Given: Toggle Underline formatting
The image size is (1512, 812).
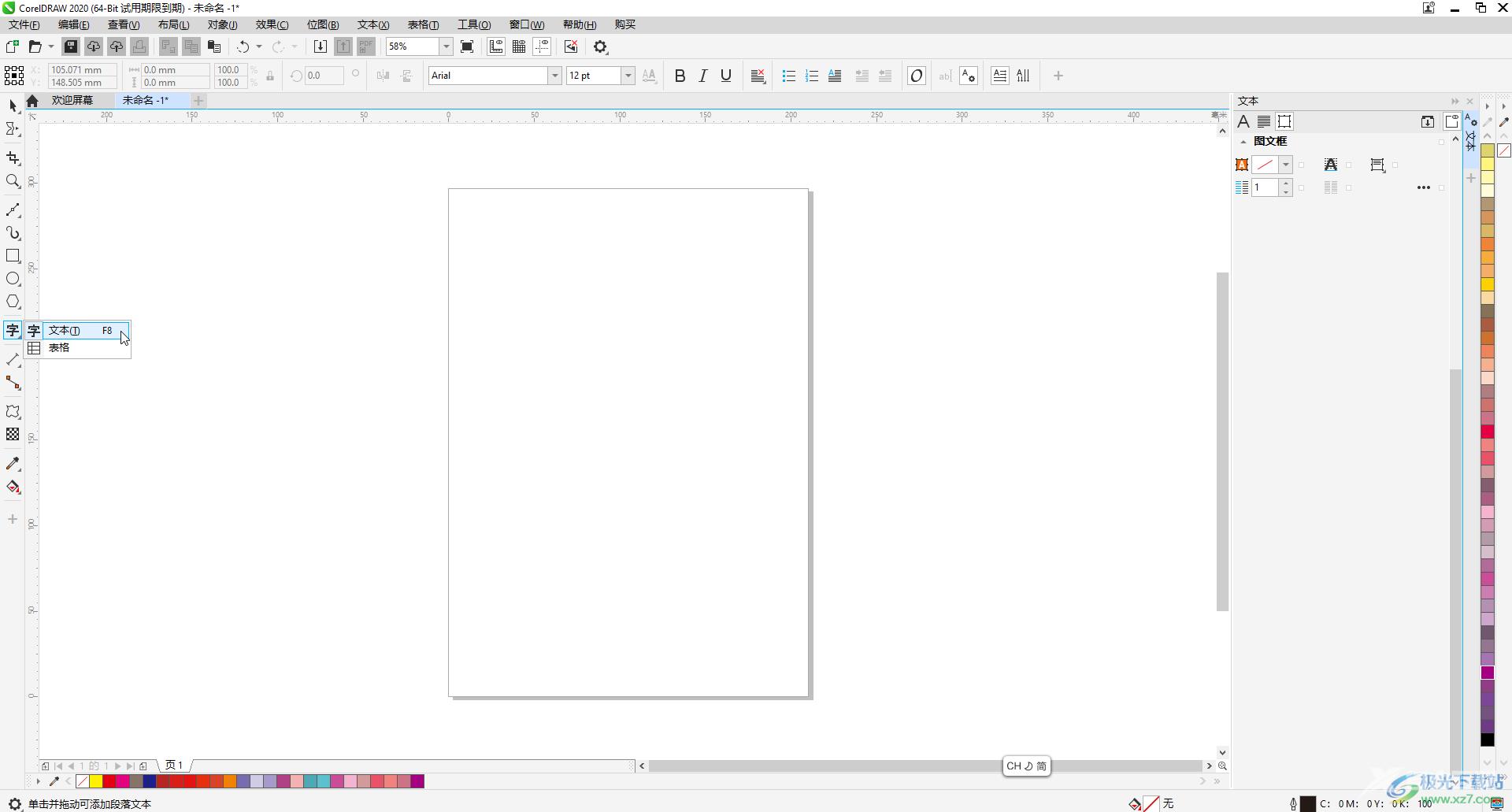Looking at the screenshot, I should (x=725, y=76).
